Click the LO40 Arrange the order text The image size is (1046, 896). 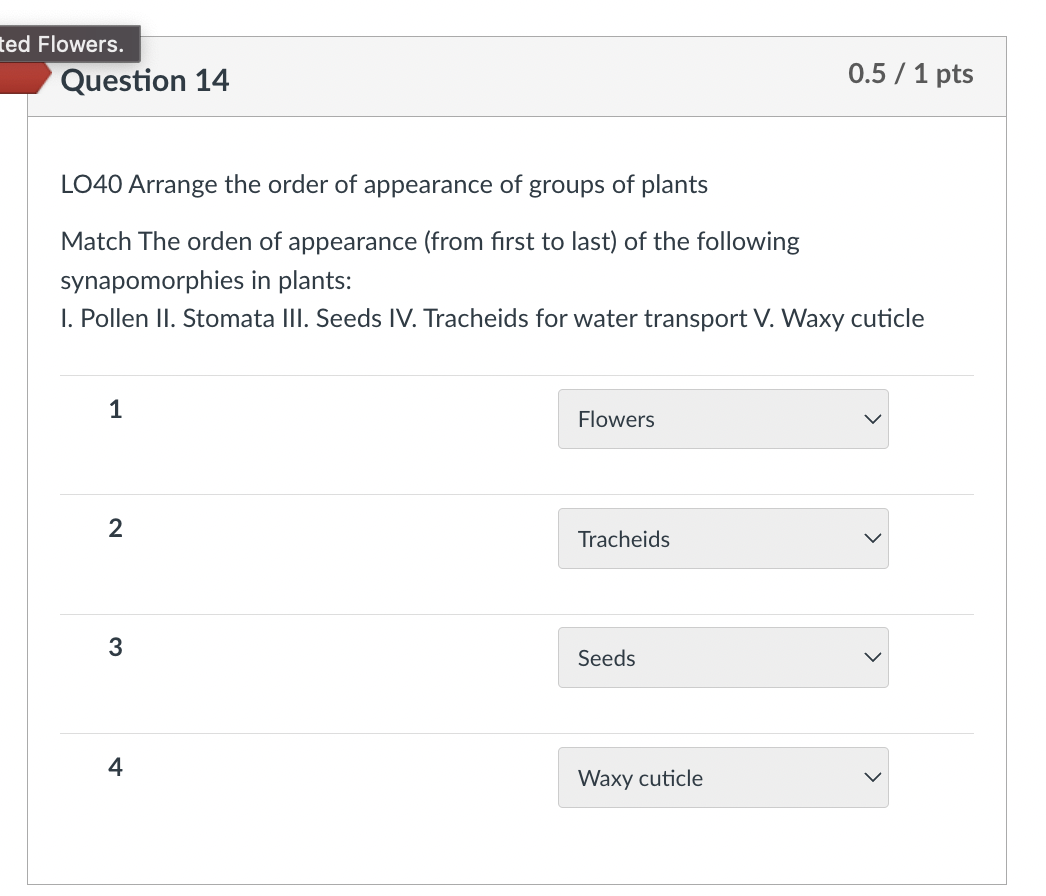pyautogui.click(x=384, y=185)
